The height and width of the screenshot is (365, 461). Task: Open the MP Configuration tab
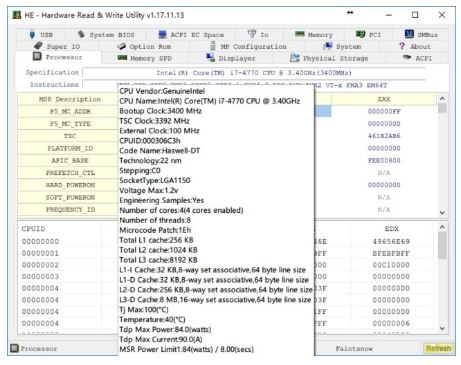tap(248, 47)
